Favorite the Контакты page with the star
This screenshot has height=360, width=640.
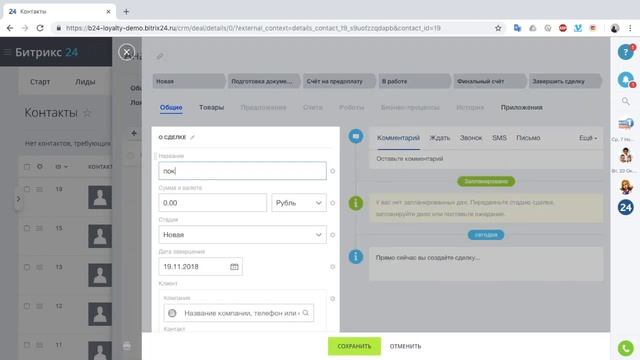point(87,113)
